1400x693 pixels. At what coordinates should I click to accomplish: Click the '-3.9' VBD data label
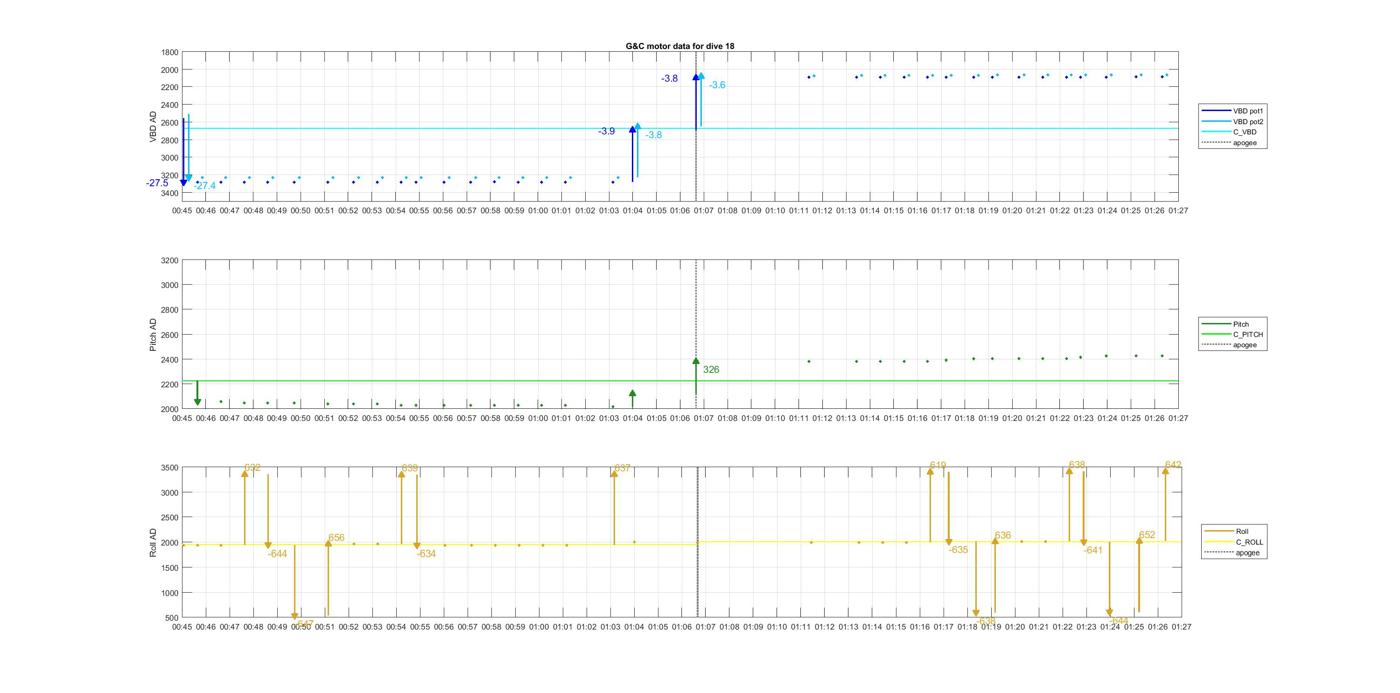[606, 131]
